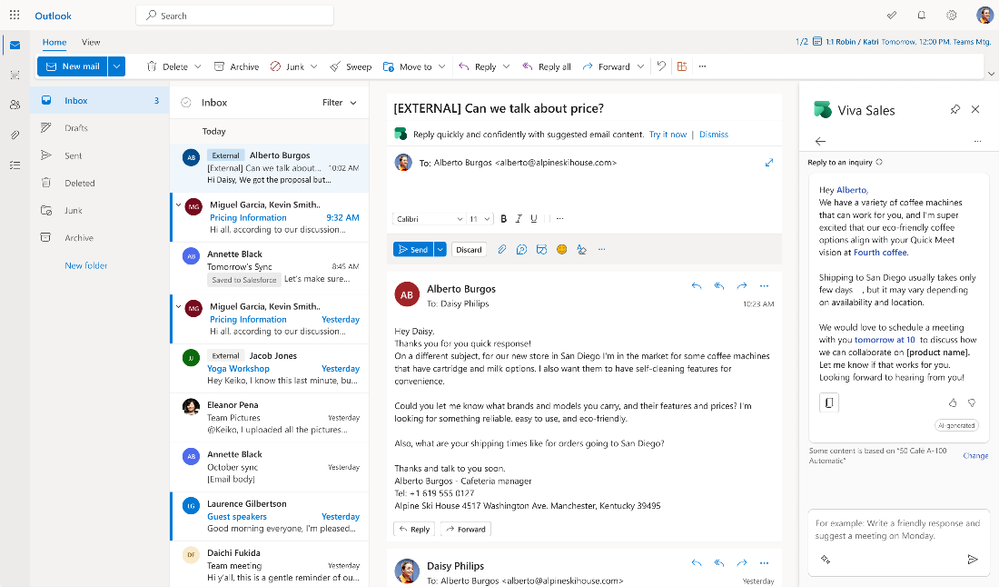Image resolution: width=999 pixels, height=587 pixels.
Task: Click in the Search box
Action: (234, 15)
